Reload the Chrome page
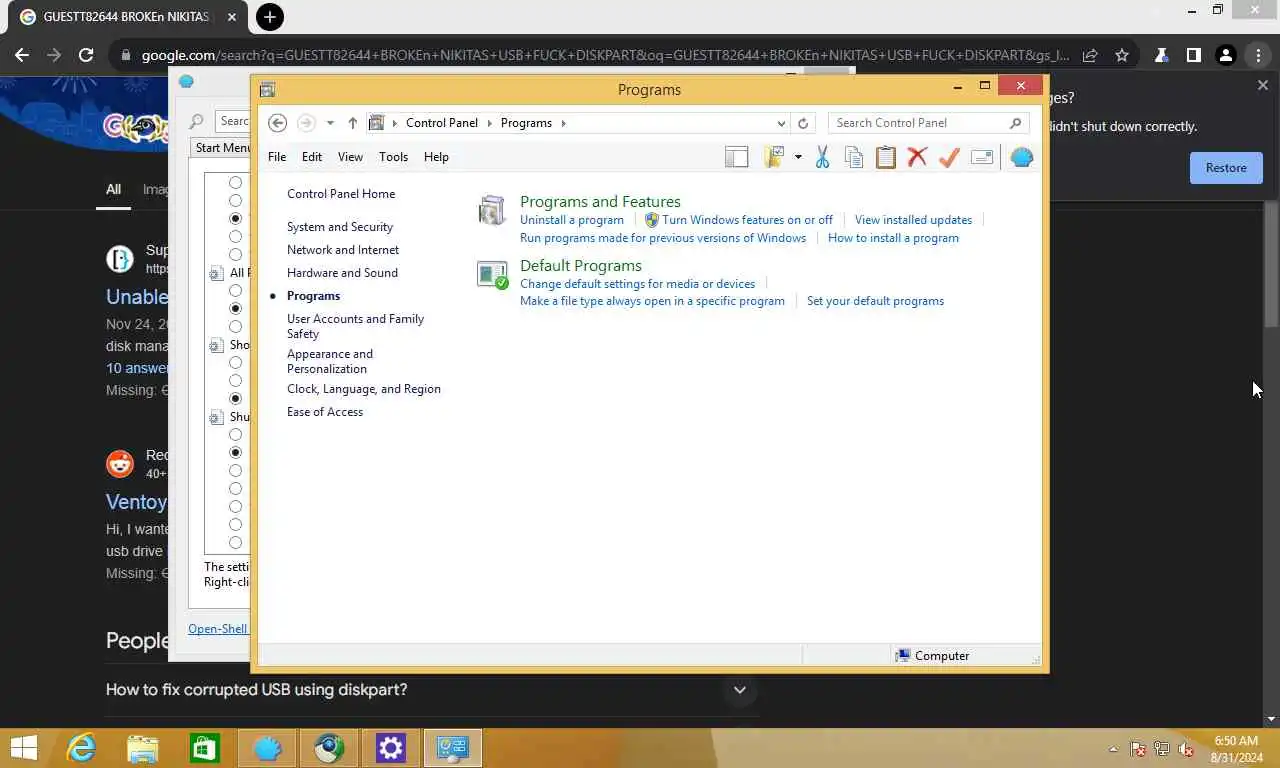 (86, 56)
